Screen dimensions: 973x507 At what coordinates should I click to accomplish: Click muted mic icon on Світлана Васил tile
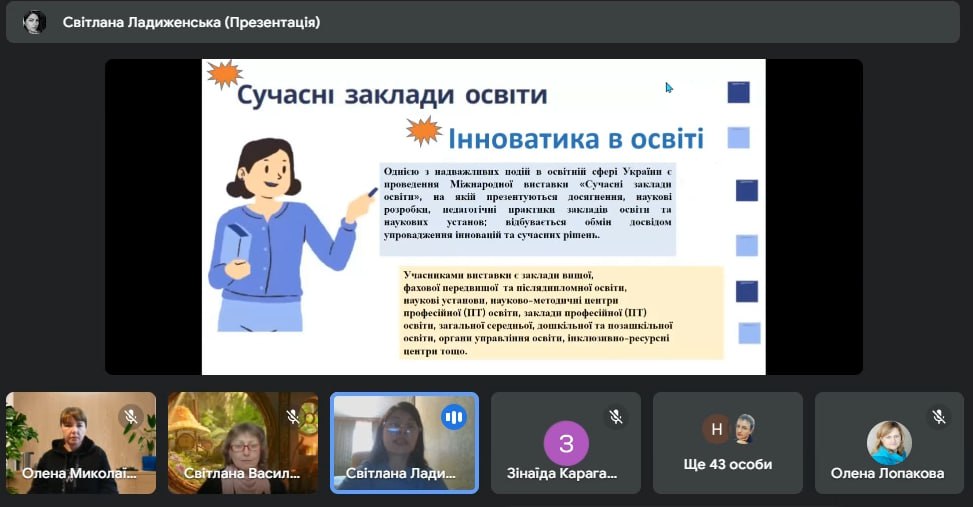point(292,416)
